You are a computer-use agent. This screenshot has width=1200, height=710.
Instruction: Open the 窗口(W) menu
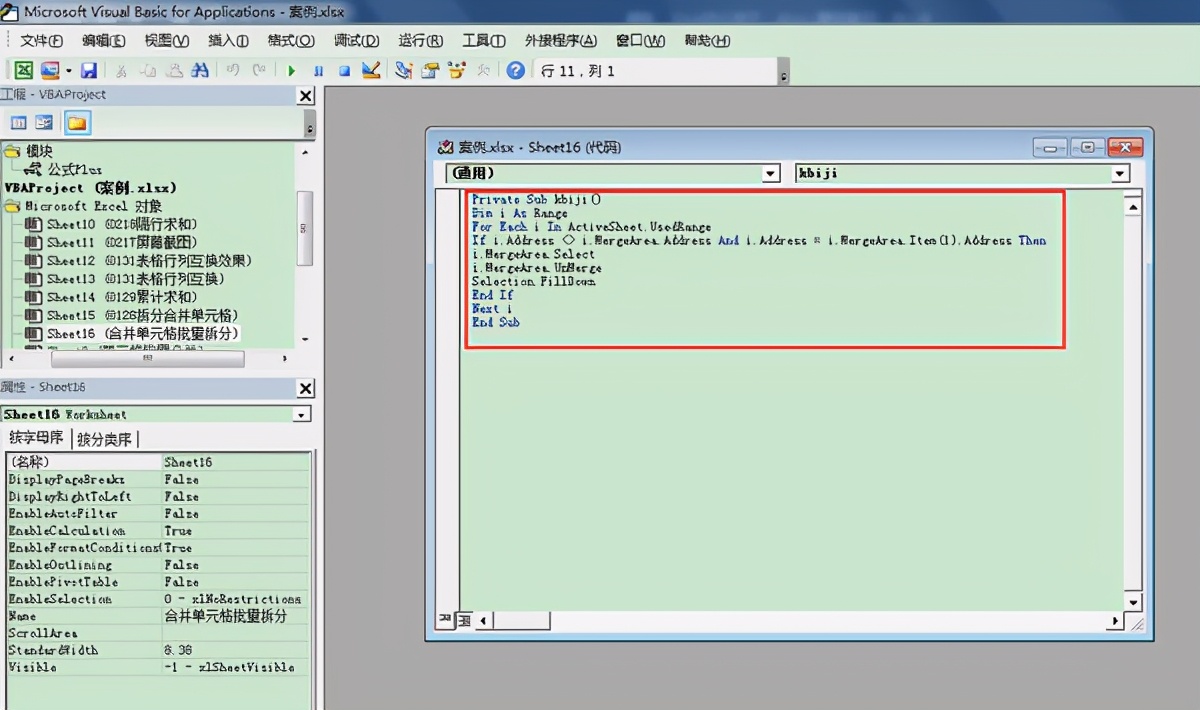(x=641, y=41)
